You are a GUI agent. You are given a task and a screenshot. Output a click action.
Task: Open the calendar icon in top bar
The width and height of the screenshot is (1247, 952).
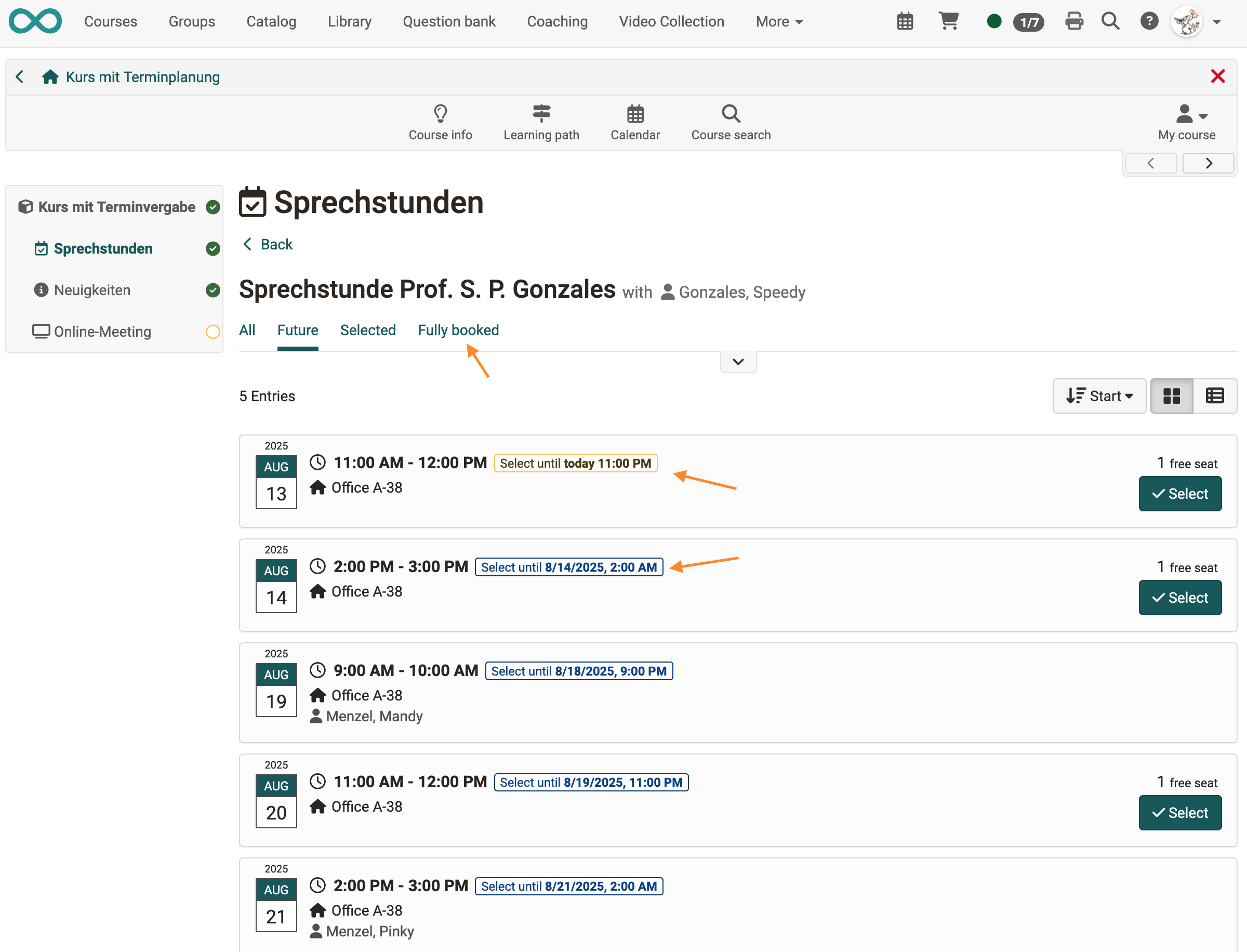[x=905, y=21]
